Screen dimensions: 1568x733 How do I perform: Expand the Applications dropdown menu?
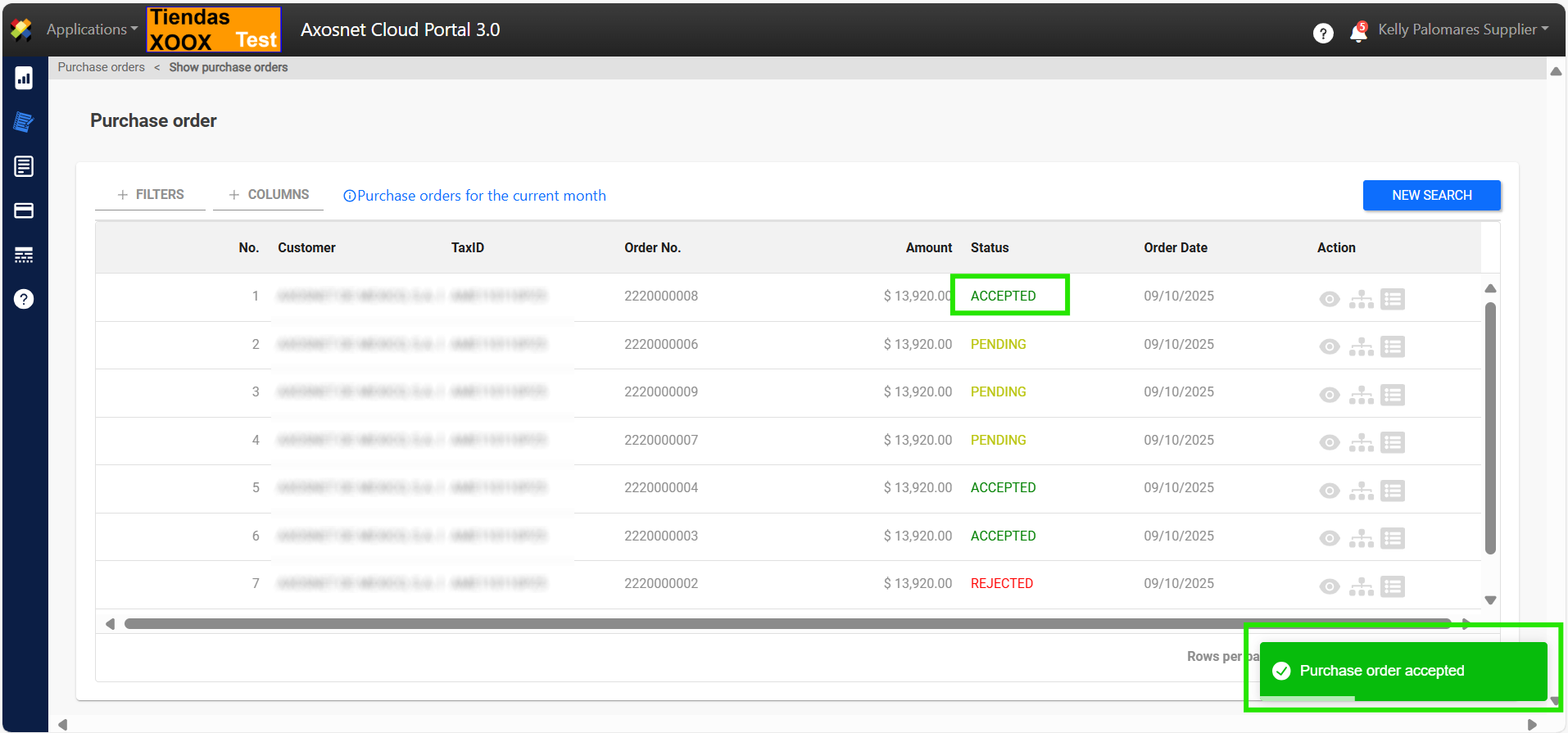(x=92, y=29)
